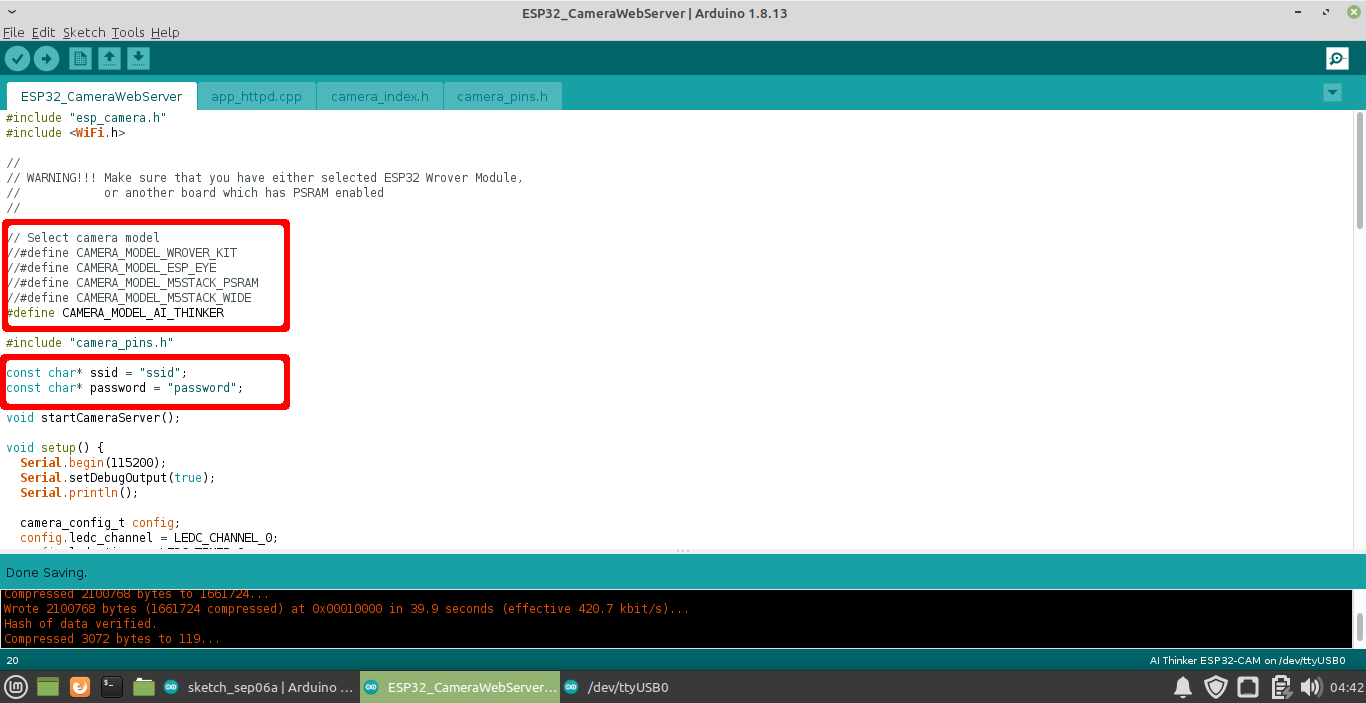1366x703 pixels.
Task: Launch the terminal from the taskbar
Action: (x=112, y=687)
